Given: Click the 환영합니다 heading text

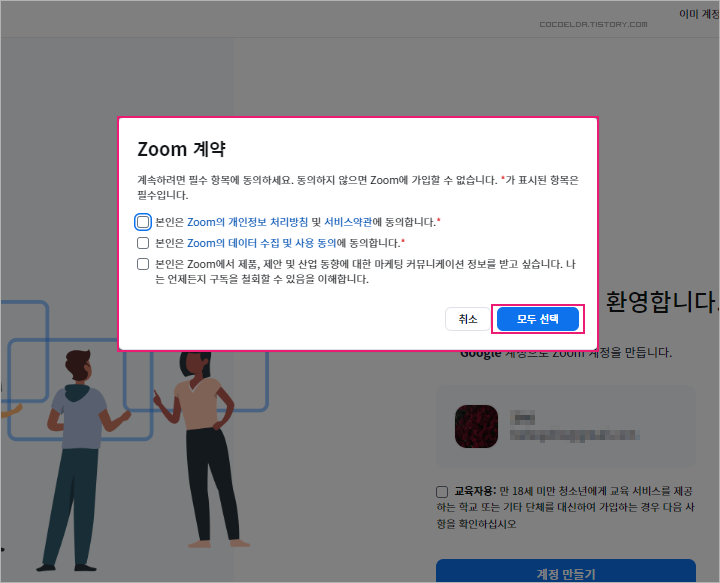Looking at the screenshot, I should [661, 302].
